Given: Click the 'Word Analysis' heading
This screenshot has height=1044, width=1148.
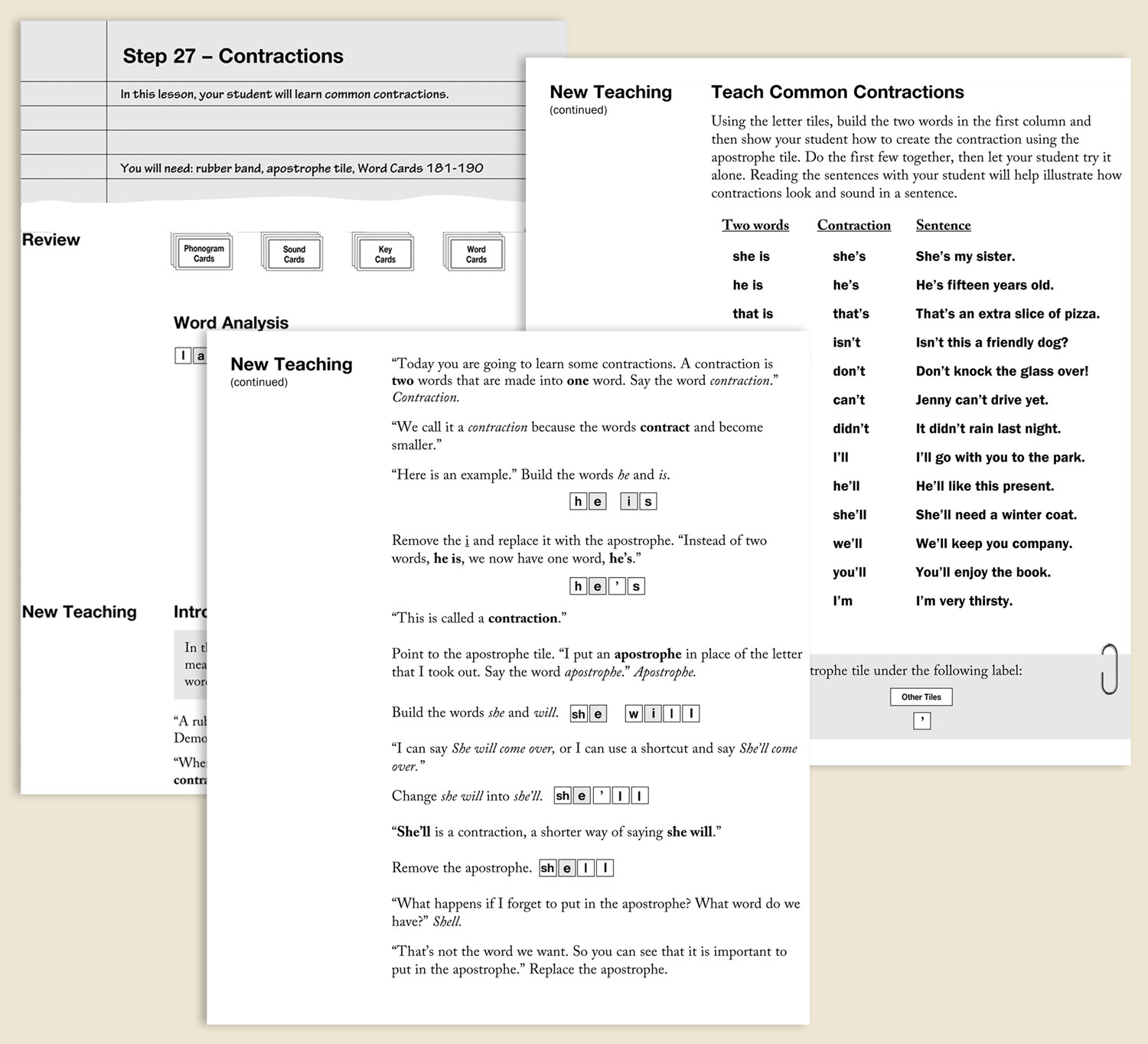Looking at the screenshot, I should [230, 322].
